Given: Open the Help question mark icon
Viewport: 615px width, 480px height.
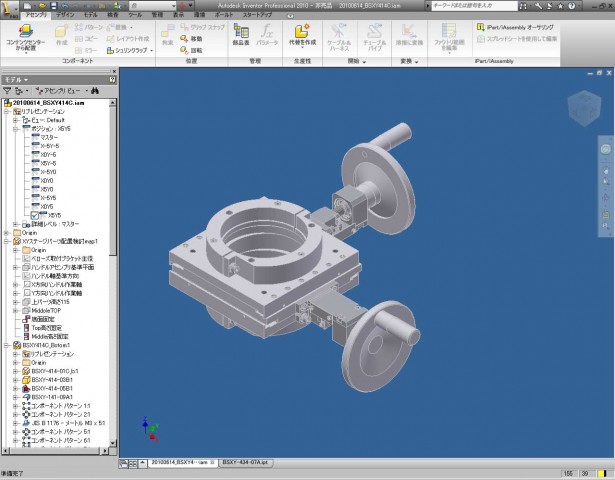Looking at the screenshot, I should (571, 6).
